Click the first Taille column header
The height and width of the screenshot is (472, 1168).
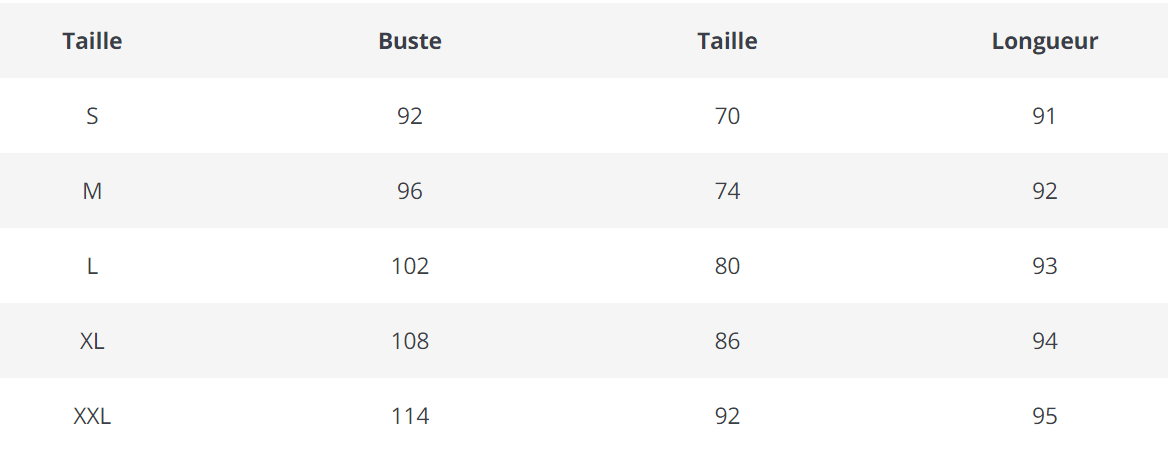point(92,41)
